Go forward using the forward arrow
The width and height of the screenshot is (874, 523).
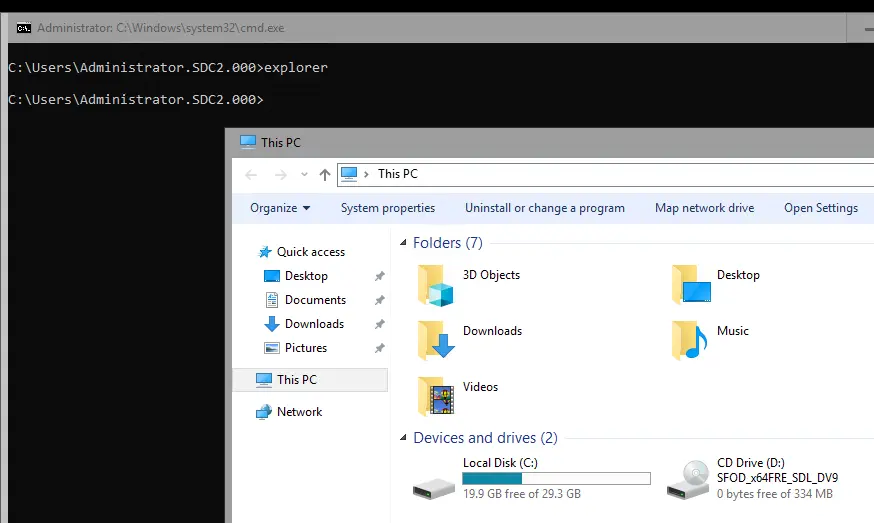tap(280, 175)
